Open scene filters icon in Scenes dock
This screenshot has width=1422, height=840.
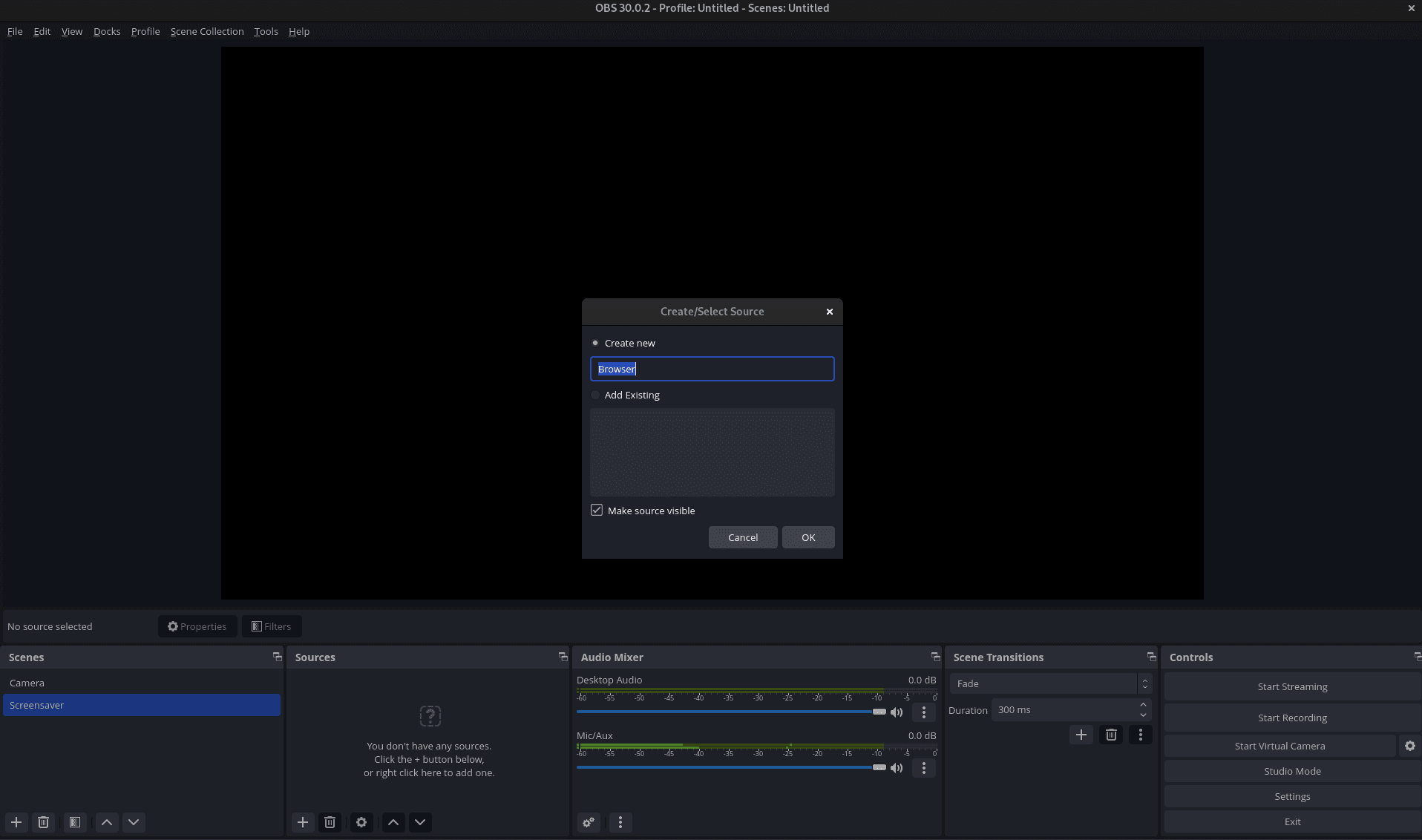(x=75, y=822)
